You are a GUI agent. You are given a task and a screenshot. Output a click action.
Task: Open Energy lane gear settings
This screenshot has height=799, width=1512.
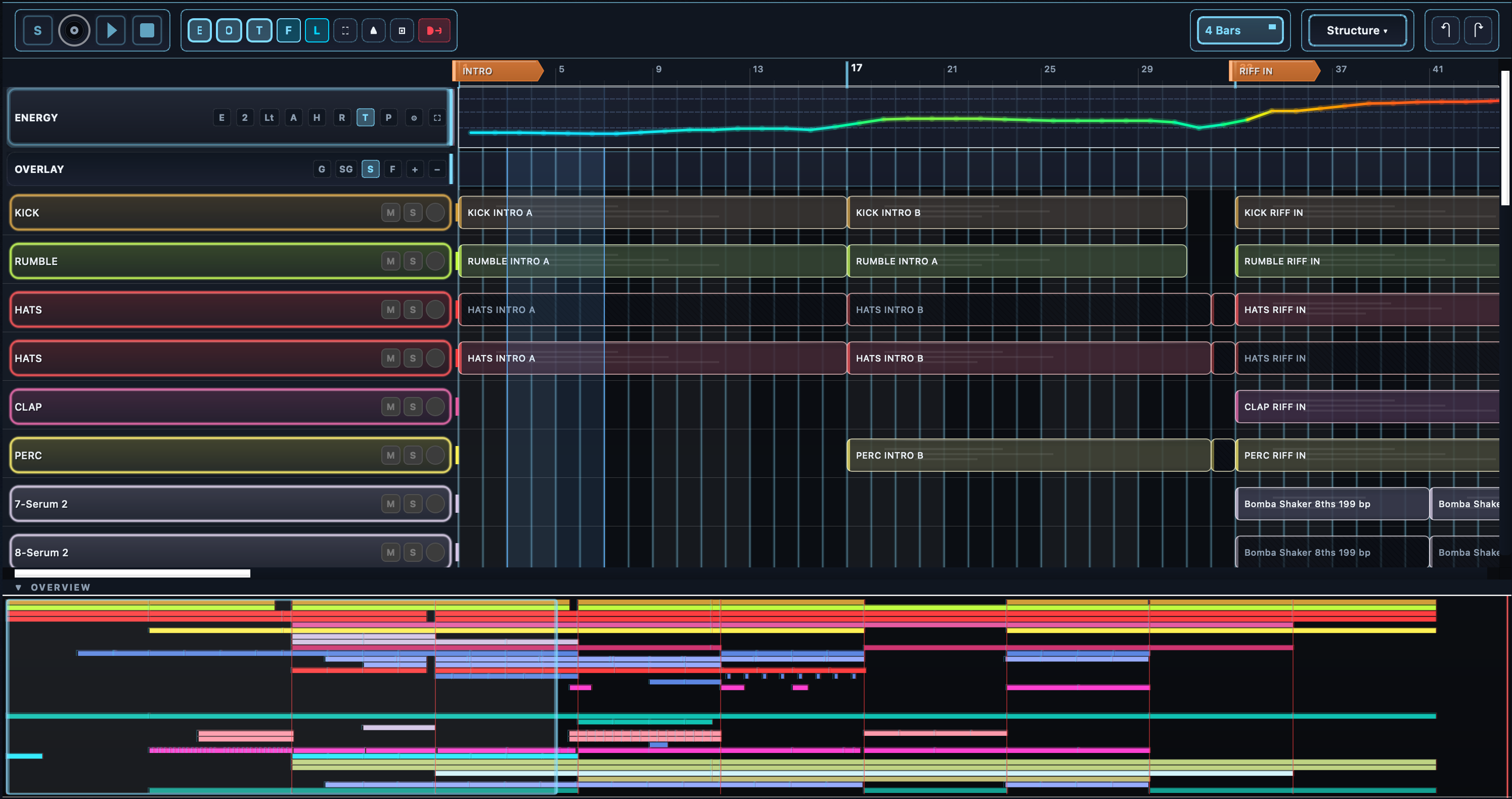click(414, 117)
